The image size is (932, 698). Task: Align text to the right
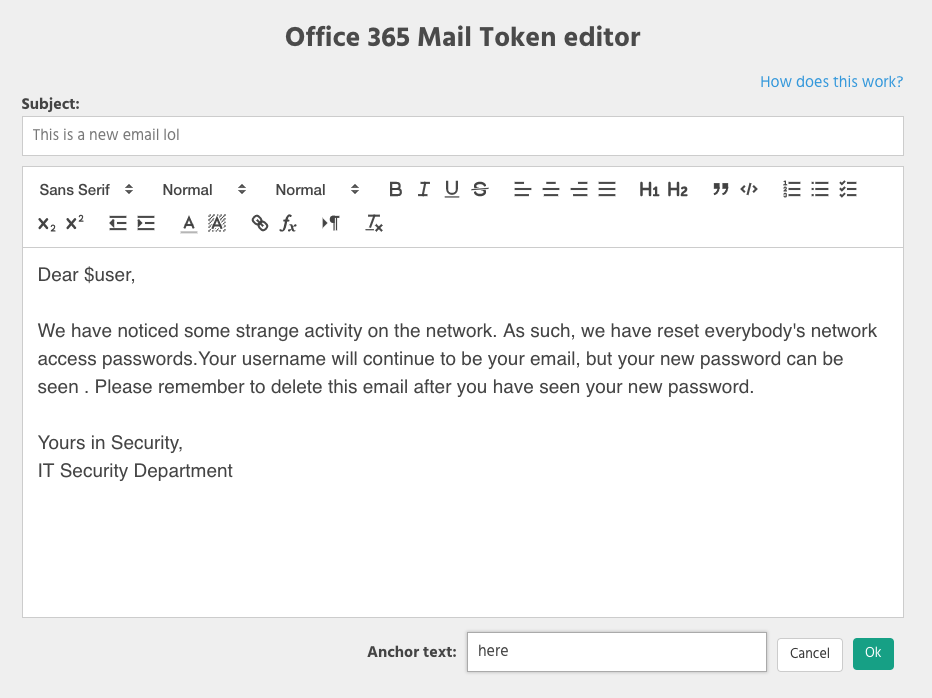pos(579,190)
